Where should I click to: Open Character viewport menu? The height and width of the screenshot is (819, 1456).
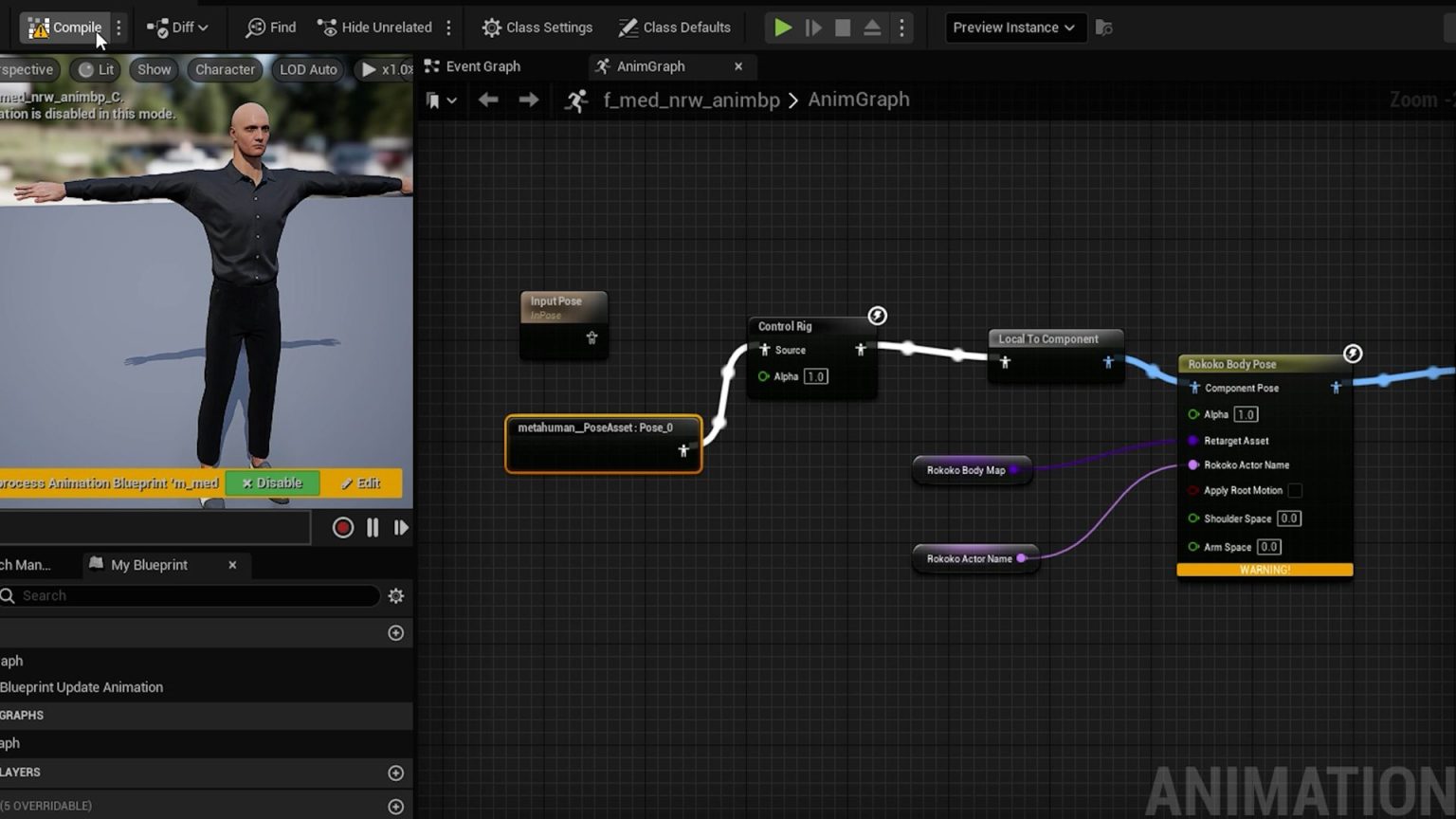tap(225, 69)
